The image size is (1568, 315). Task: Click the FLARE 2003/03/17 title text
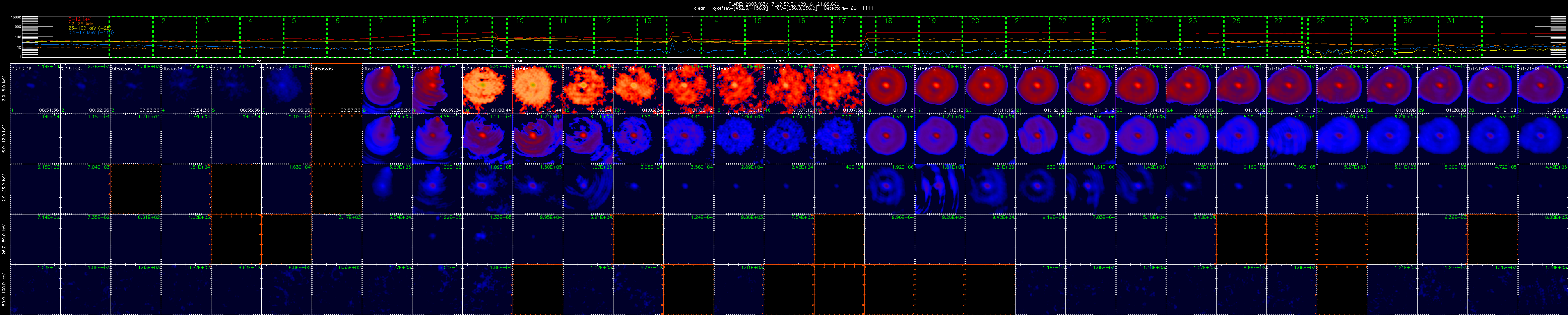(784, 4)
